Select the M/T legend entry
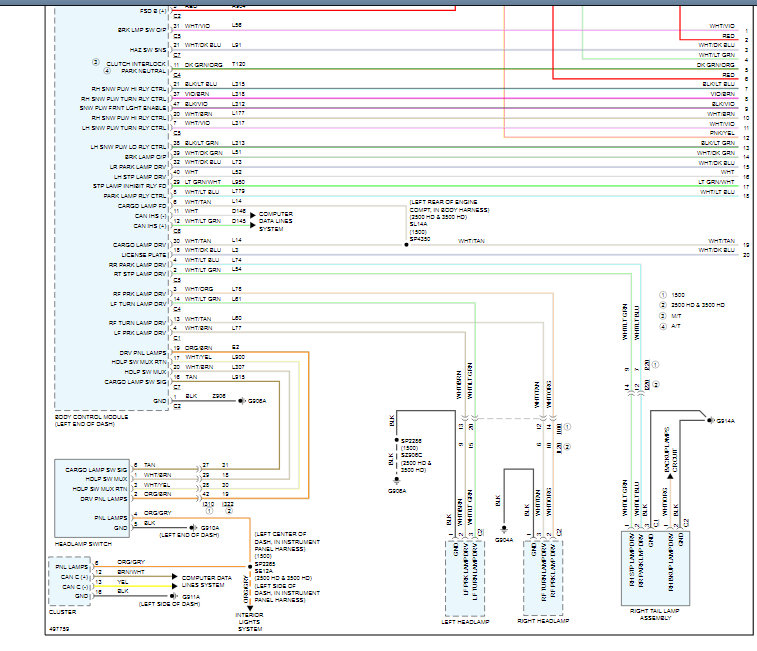Image resolution: width=757 pixels, height=651 pixels. [676, 316]
